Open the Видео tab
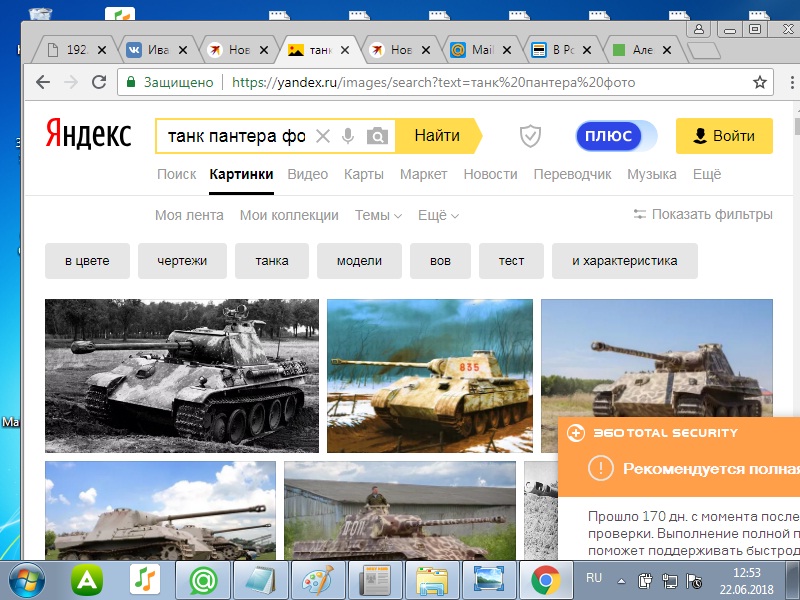This screenshot has width=800, height=600. pos(308,174)
